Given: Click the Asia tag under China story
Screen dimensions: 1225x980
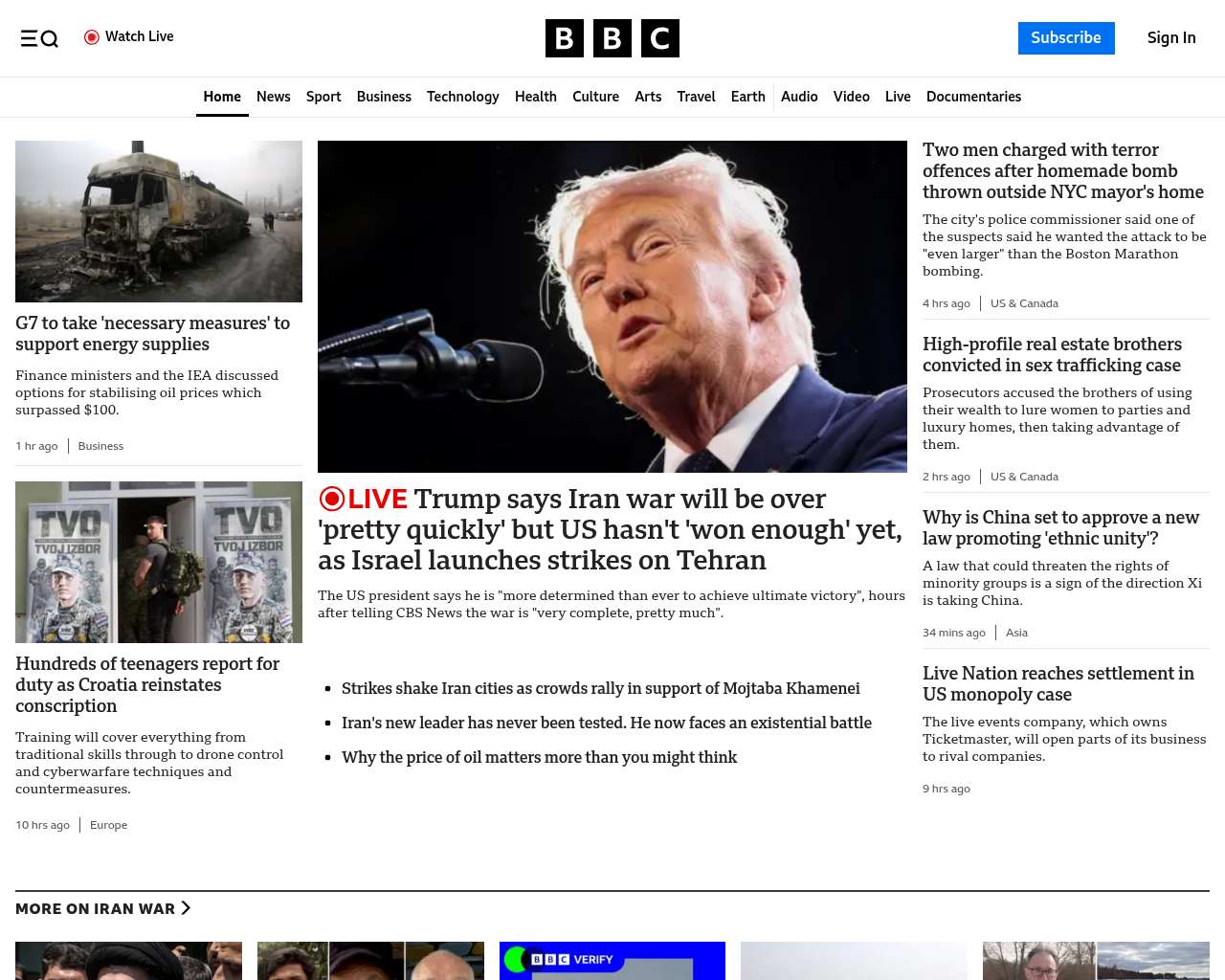Looking at the screenshot, I should (x=1016, y=633).
